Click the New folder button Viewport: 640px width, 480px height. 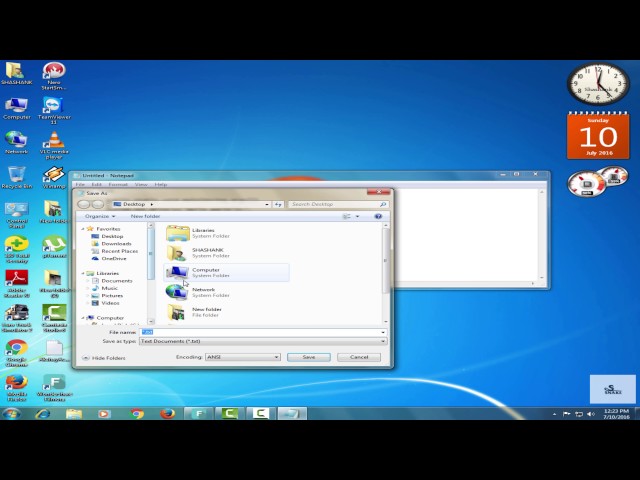[x=145, y=216]
